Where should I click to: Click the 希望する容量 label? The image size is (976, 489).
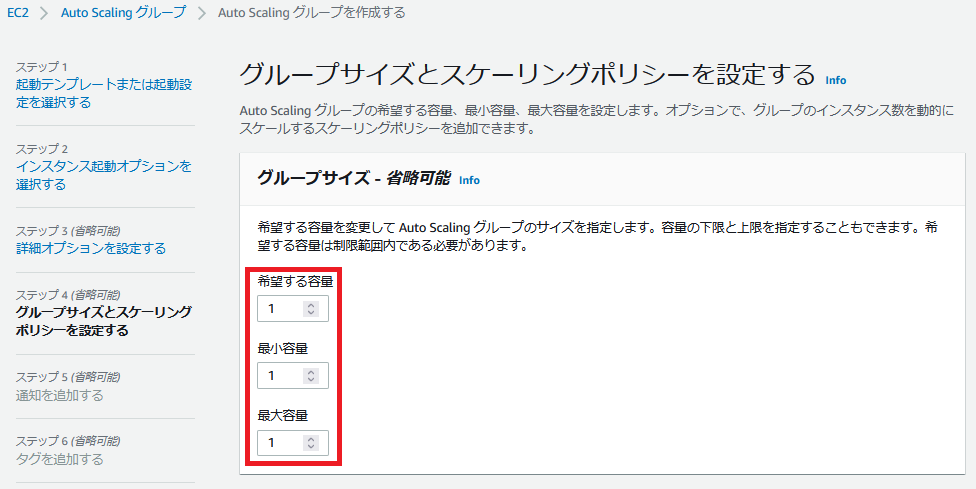295,282
